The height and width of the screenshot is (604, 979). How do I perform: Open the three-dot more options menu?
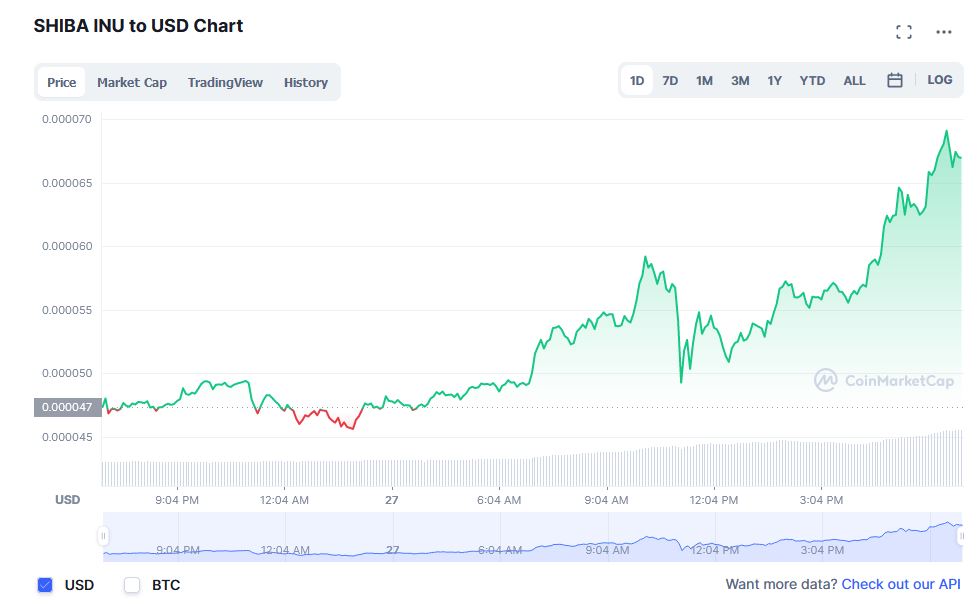point(944,32)
